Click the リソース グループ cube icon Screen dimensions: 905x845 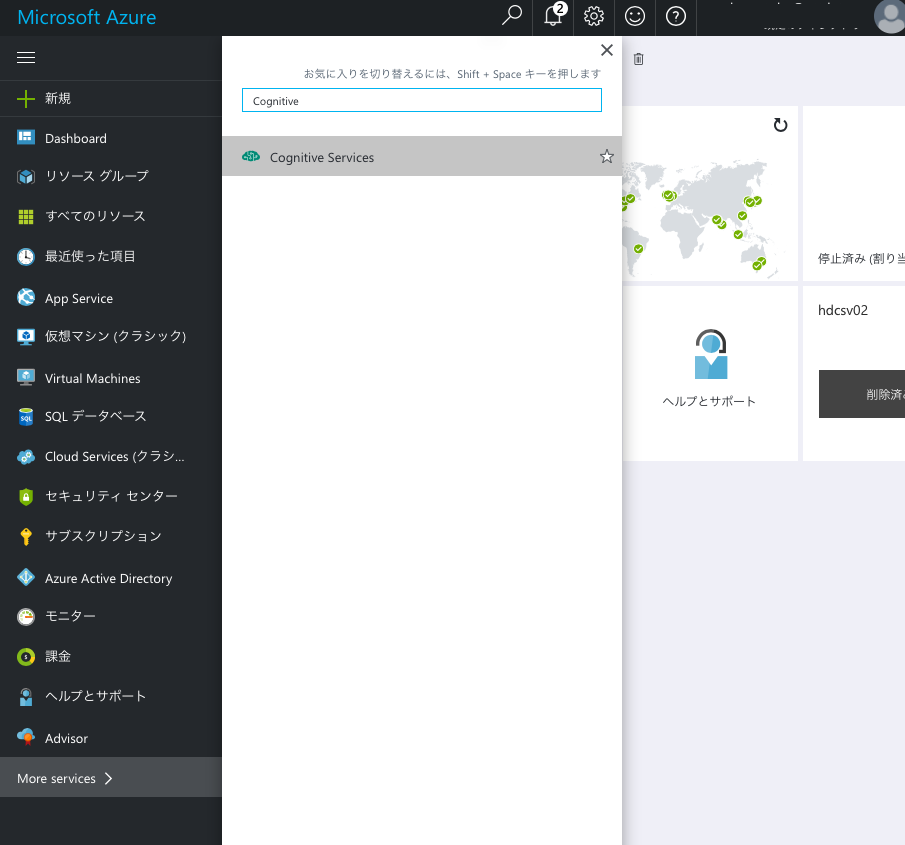(x=26, y=176)
